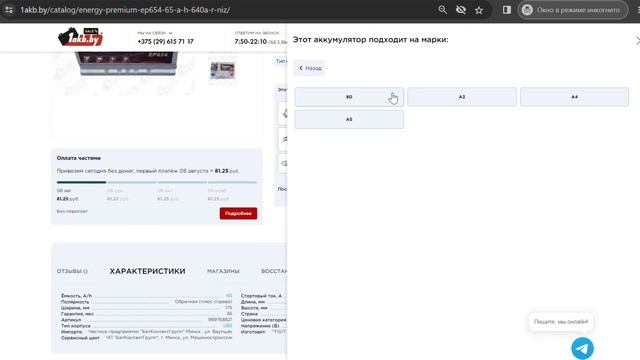The width and height of the screenshot is (640, 360).
Task: Click the Тип корпуса value link
Action: click(228, 326)
